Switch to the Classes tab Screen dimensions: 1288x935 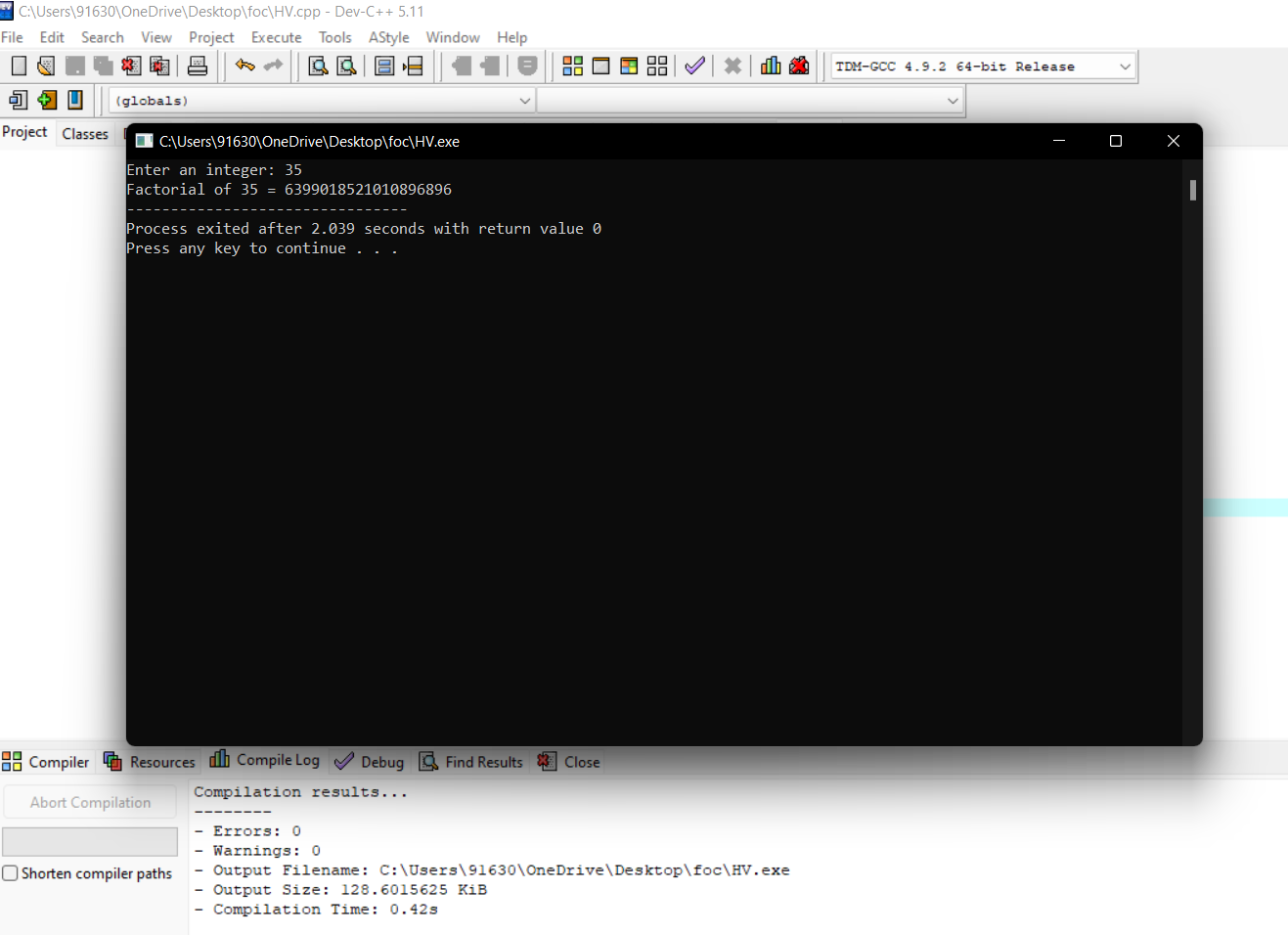coord(85,133)
